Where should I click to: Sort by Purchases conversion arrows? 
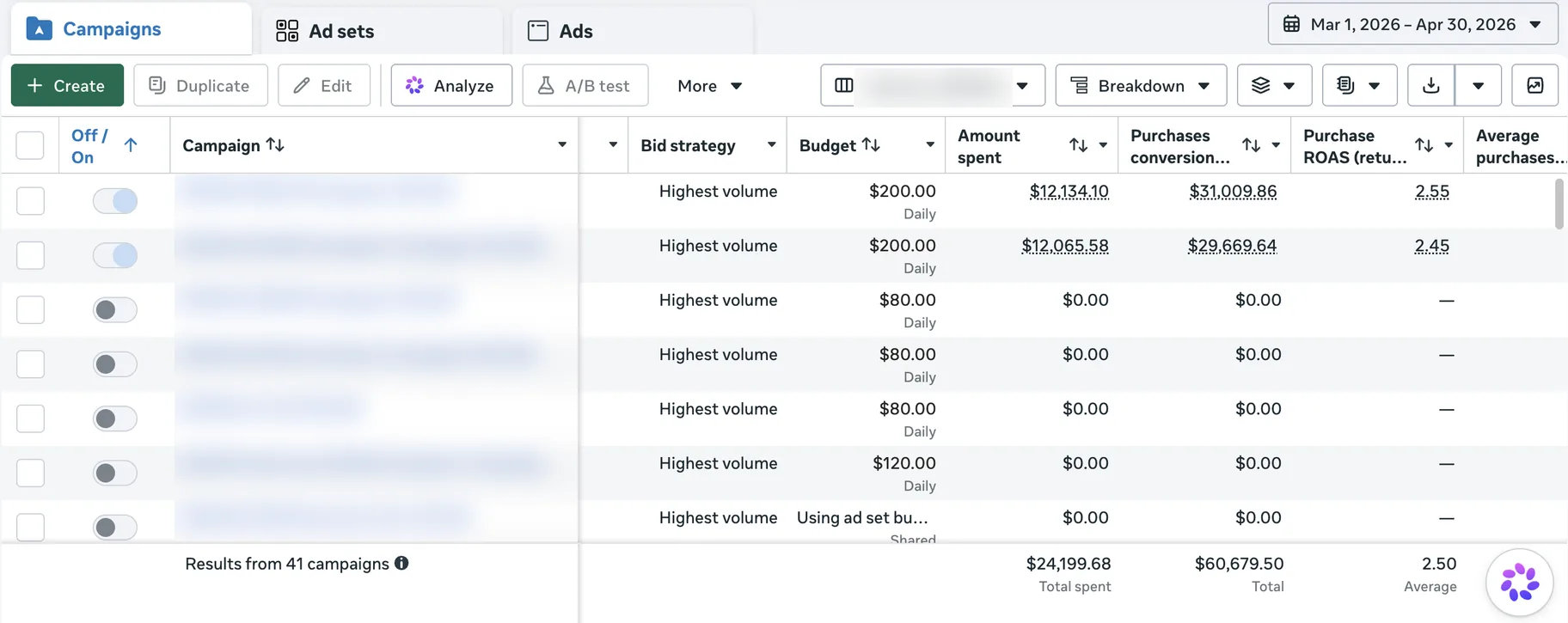click(1251, 145)
